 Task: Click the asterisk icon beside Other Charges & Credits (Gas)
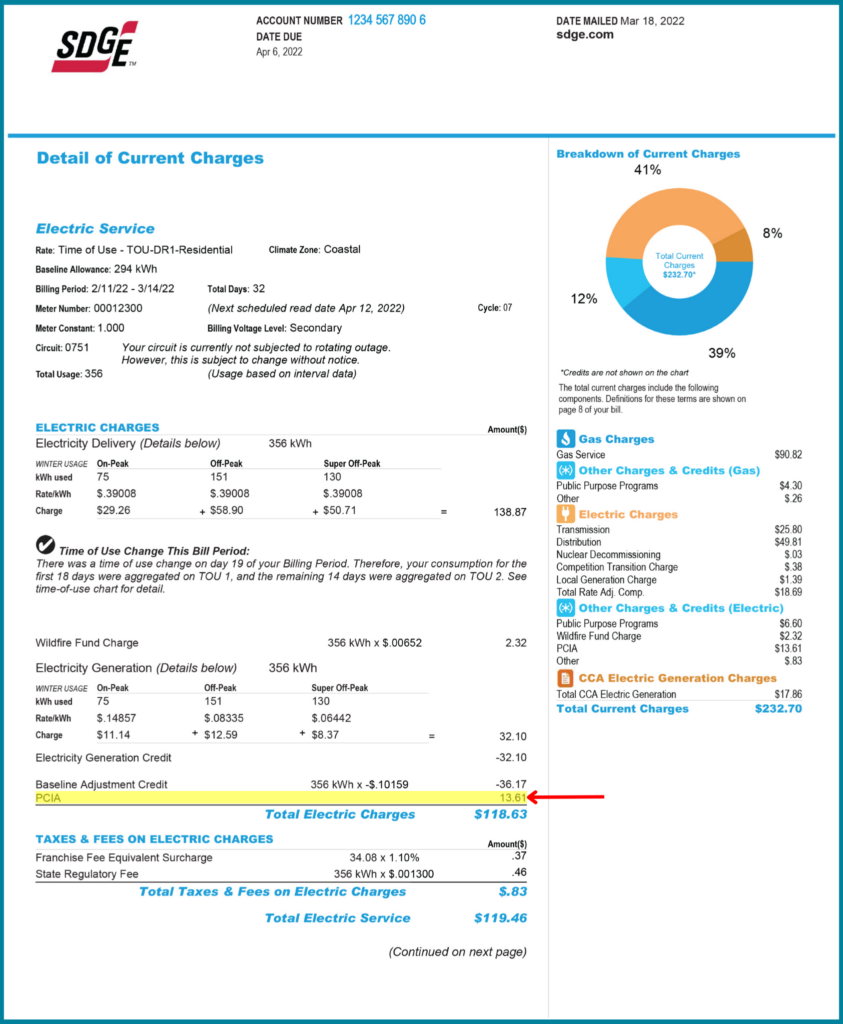point(566,470)
